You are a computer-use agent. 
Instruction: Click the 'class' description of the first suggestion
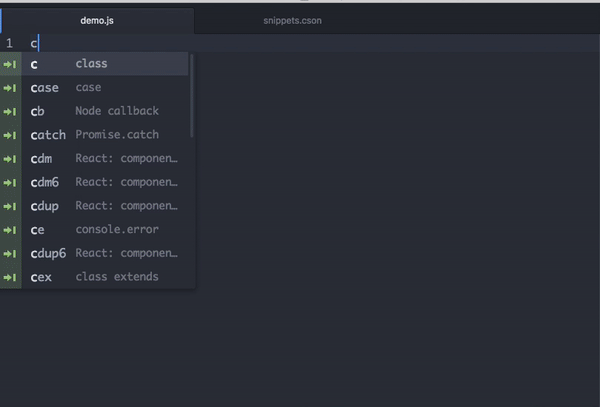(91, 63)
